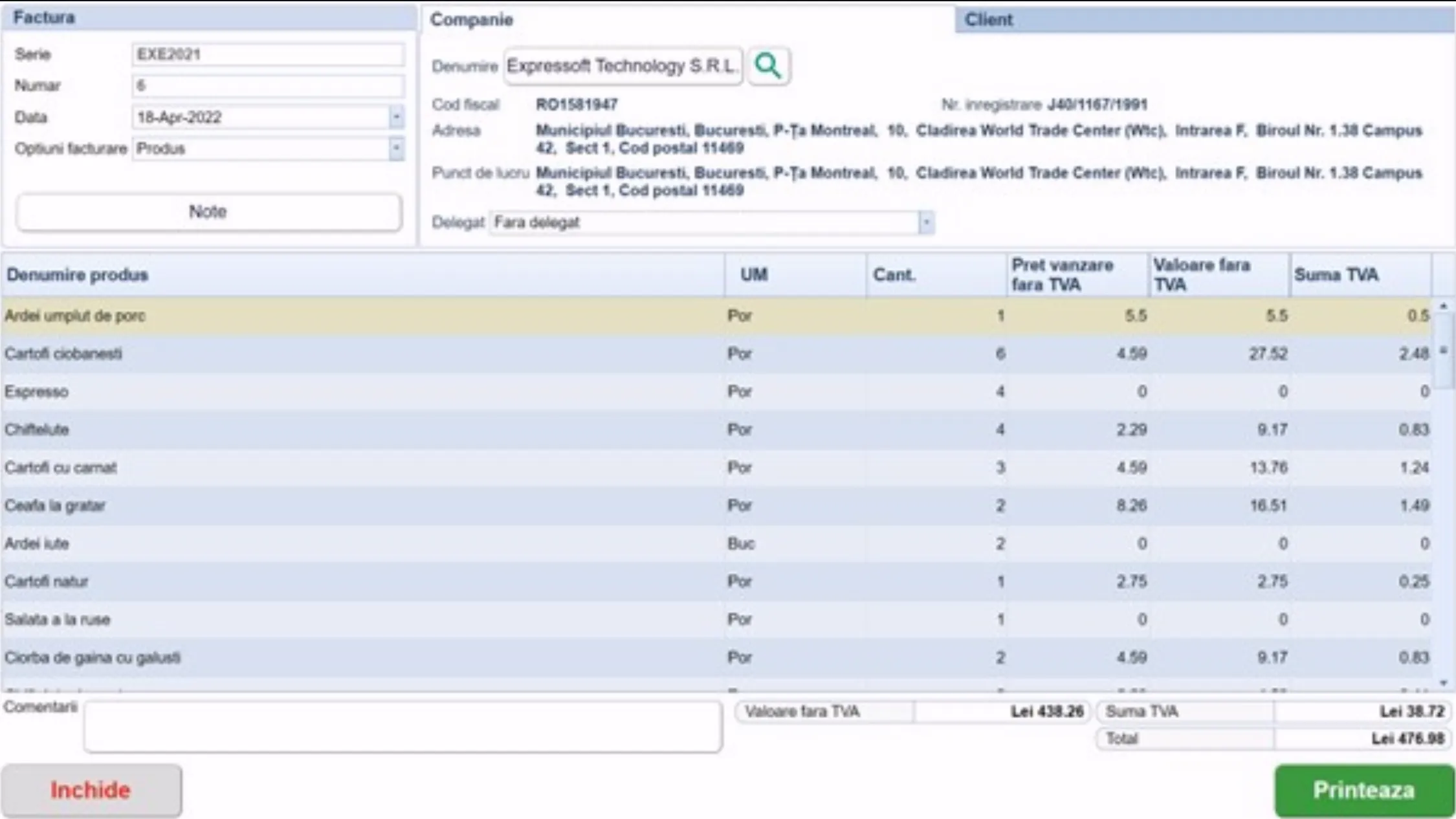Select the Ceafa la gratar row

pos(716,505)
